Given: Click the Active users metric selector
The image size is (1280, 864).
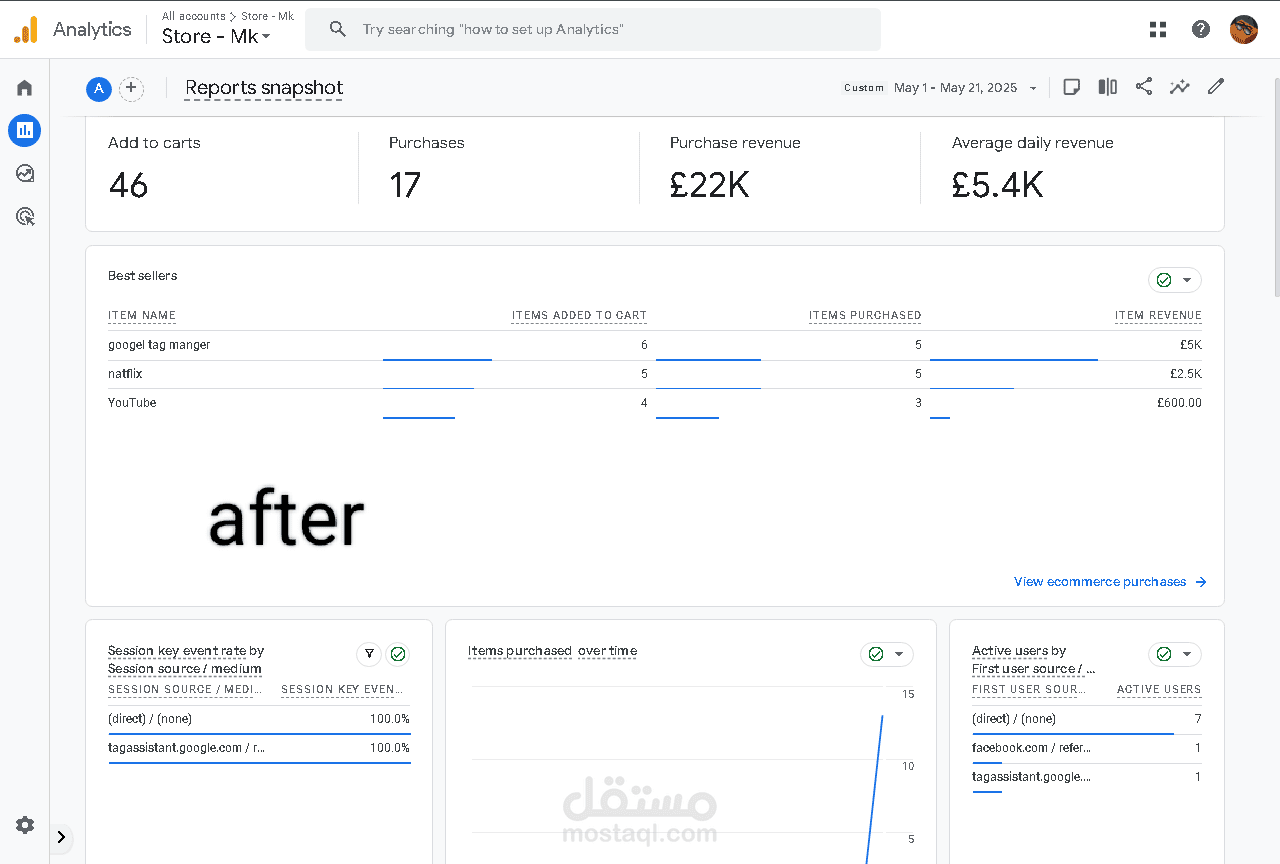Looking at the screenshot, I should pyautogui.click(x=1009, y=651).
